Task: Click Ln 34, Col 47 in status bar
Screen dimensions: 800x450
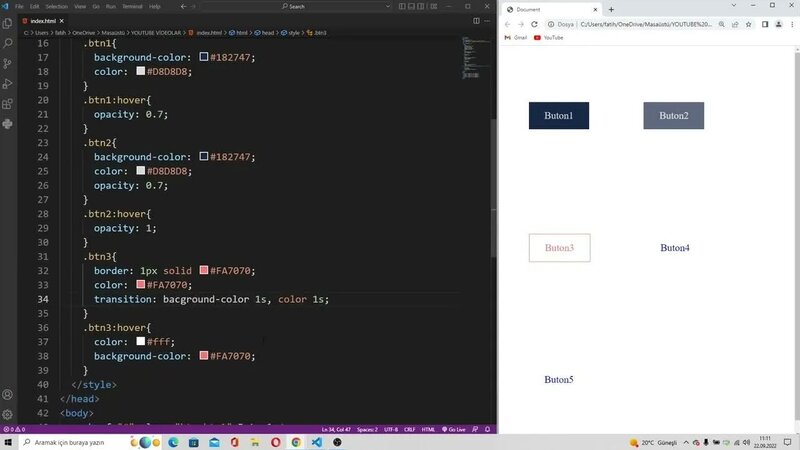Action: (336, 430)
